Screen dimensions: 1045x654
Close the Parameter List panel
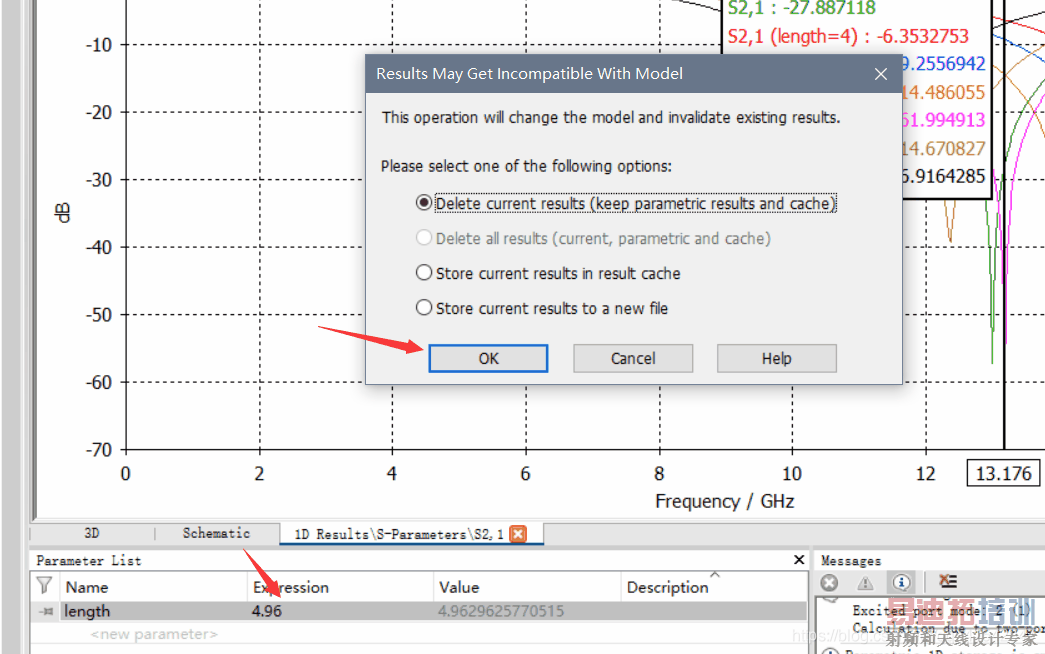799,560
